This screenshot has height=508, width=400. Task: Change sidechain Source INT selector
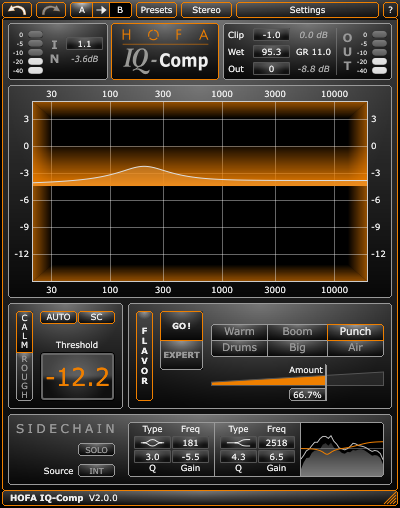[x=96, y=471]
